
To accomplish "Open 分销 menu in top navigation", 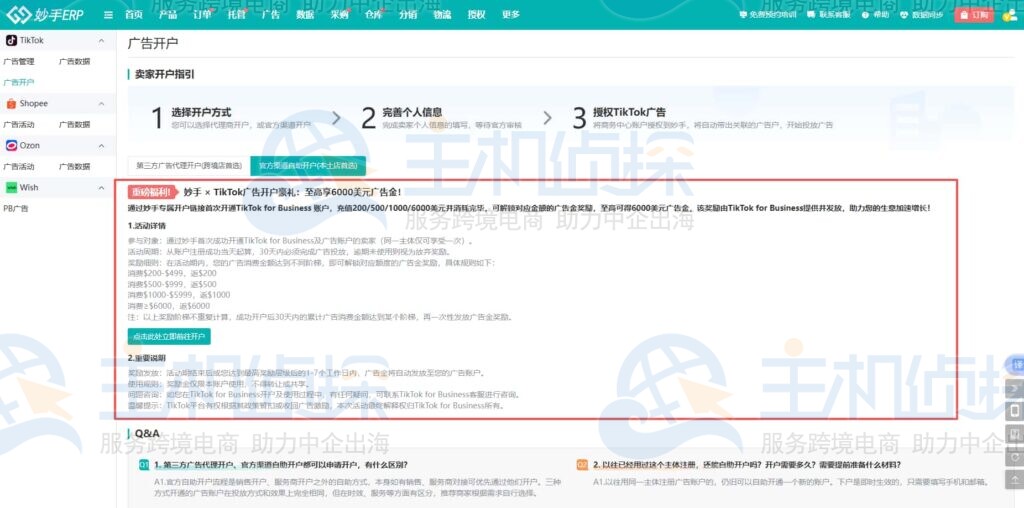I will click(408, 14).
